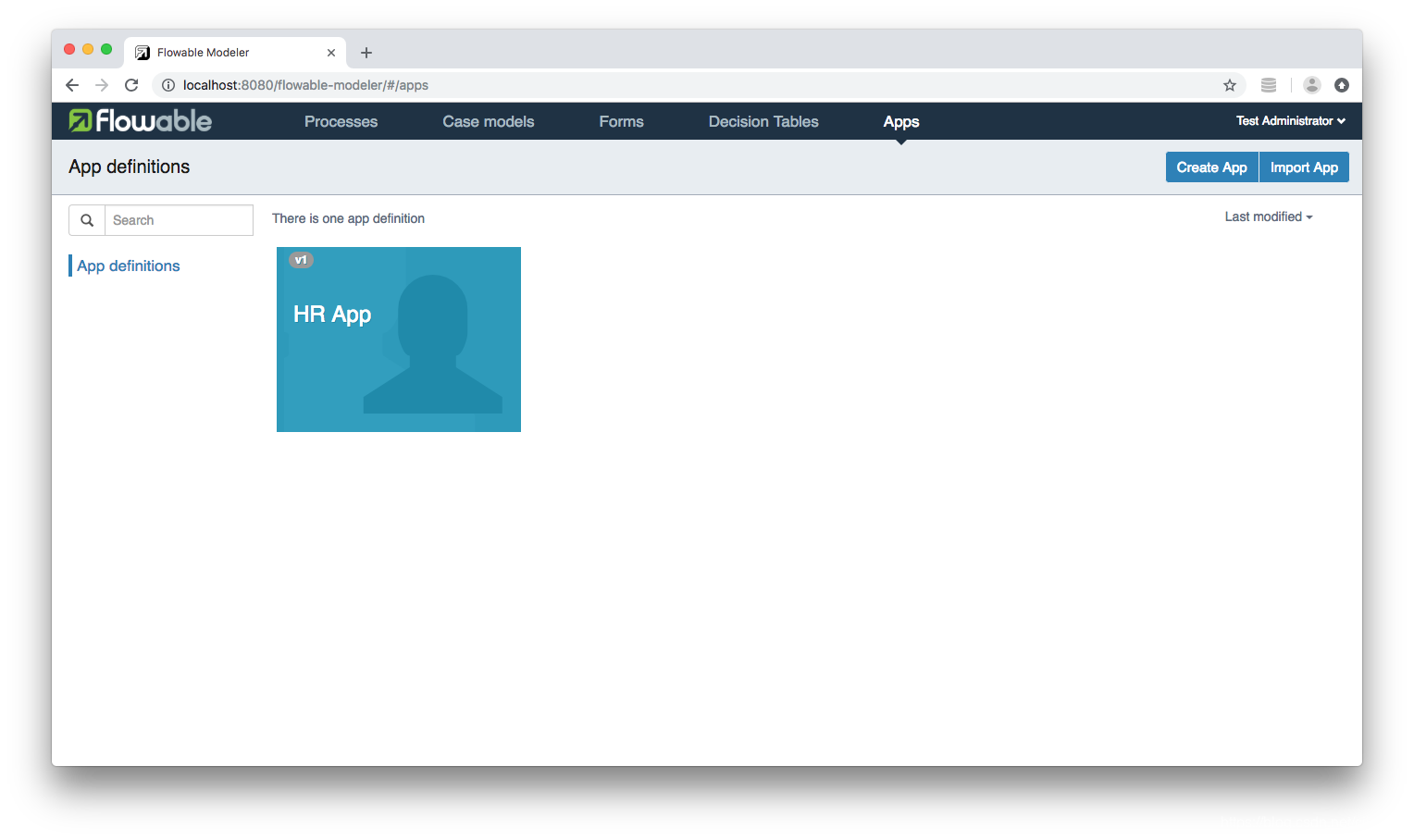Click the browser update icon
The height and width of the screenshot is (840, 1414).
[1342, 85]
